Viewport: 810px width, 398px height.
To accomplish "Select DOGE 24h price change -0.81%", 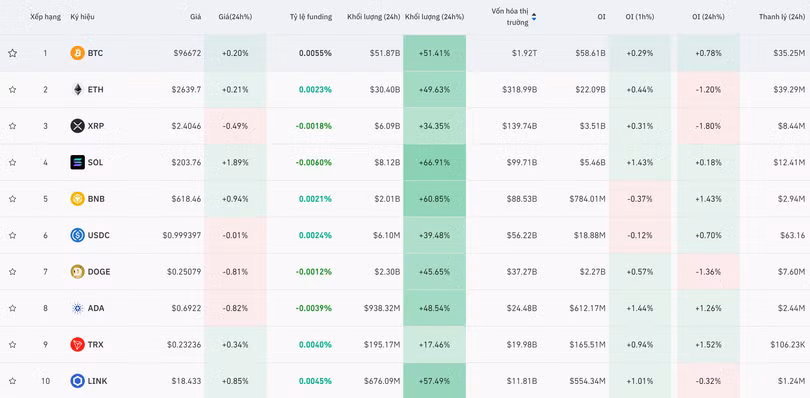I will coord(236,272).
